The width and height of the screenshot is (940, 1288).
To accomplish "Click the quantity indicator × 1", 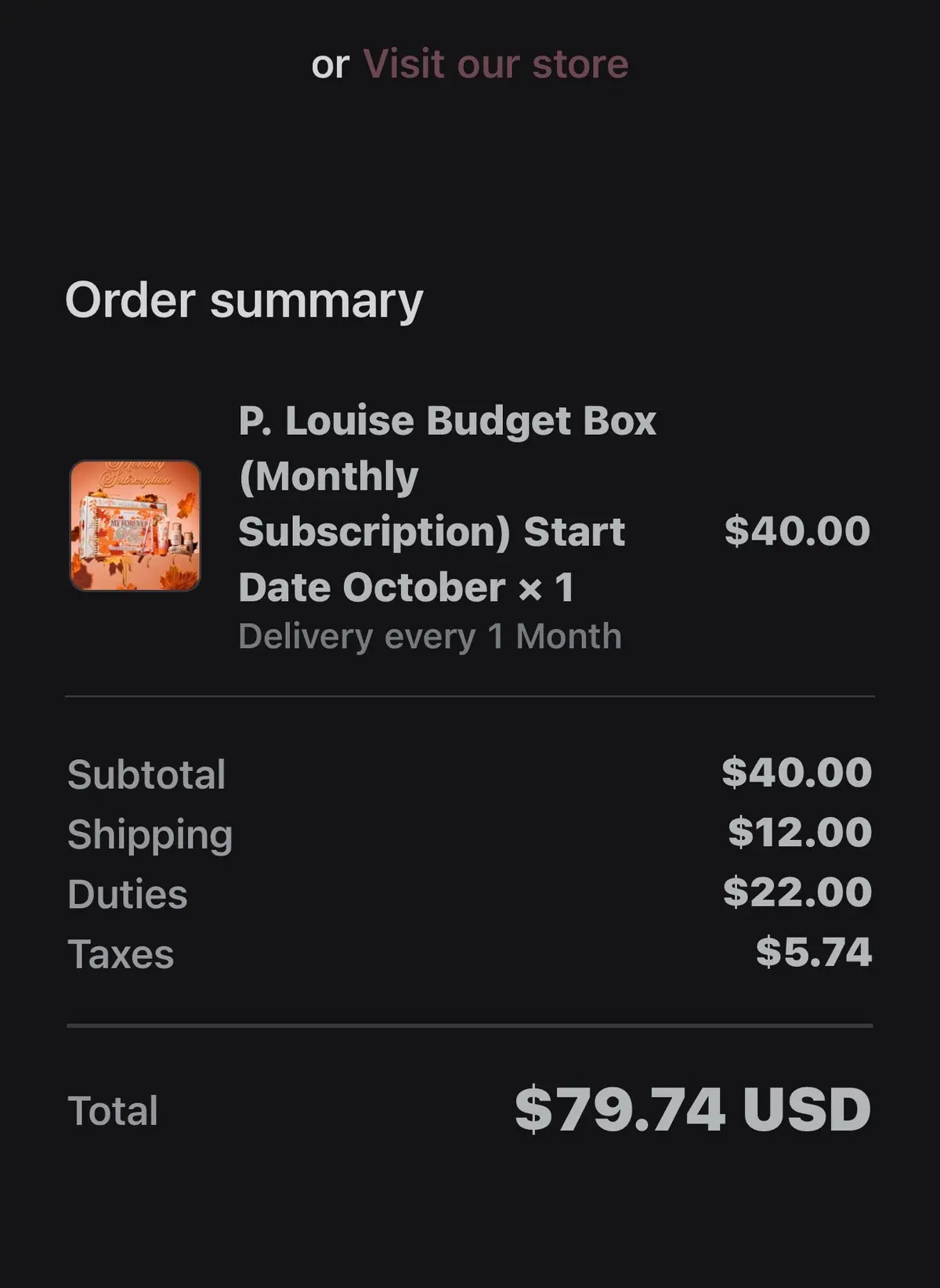I will tap(548, 588).
